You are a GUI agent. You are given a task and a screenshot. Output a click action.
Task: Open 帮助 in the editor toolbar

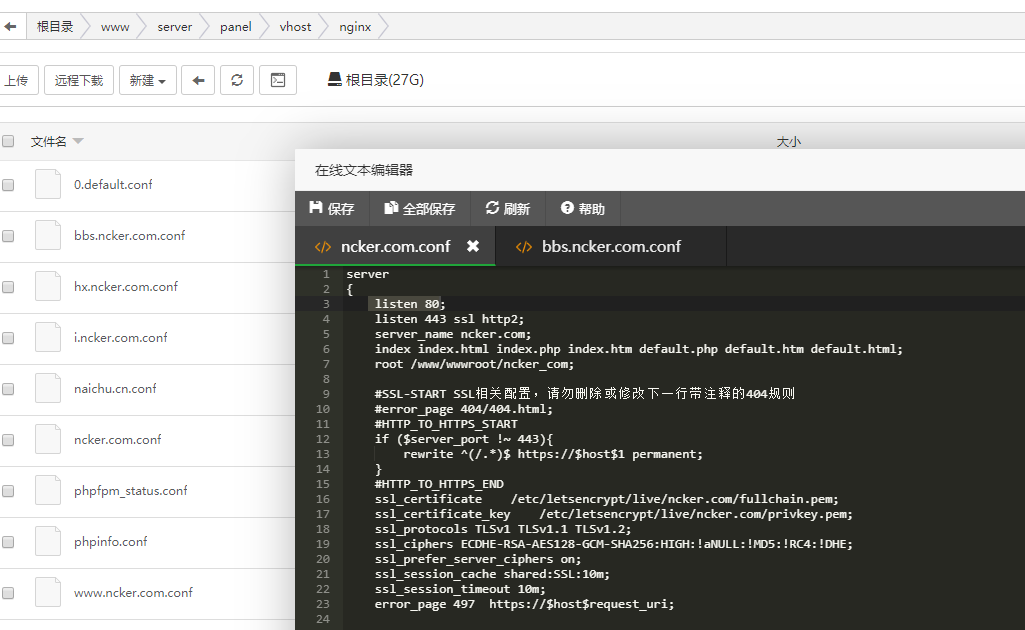point(582,208)
